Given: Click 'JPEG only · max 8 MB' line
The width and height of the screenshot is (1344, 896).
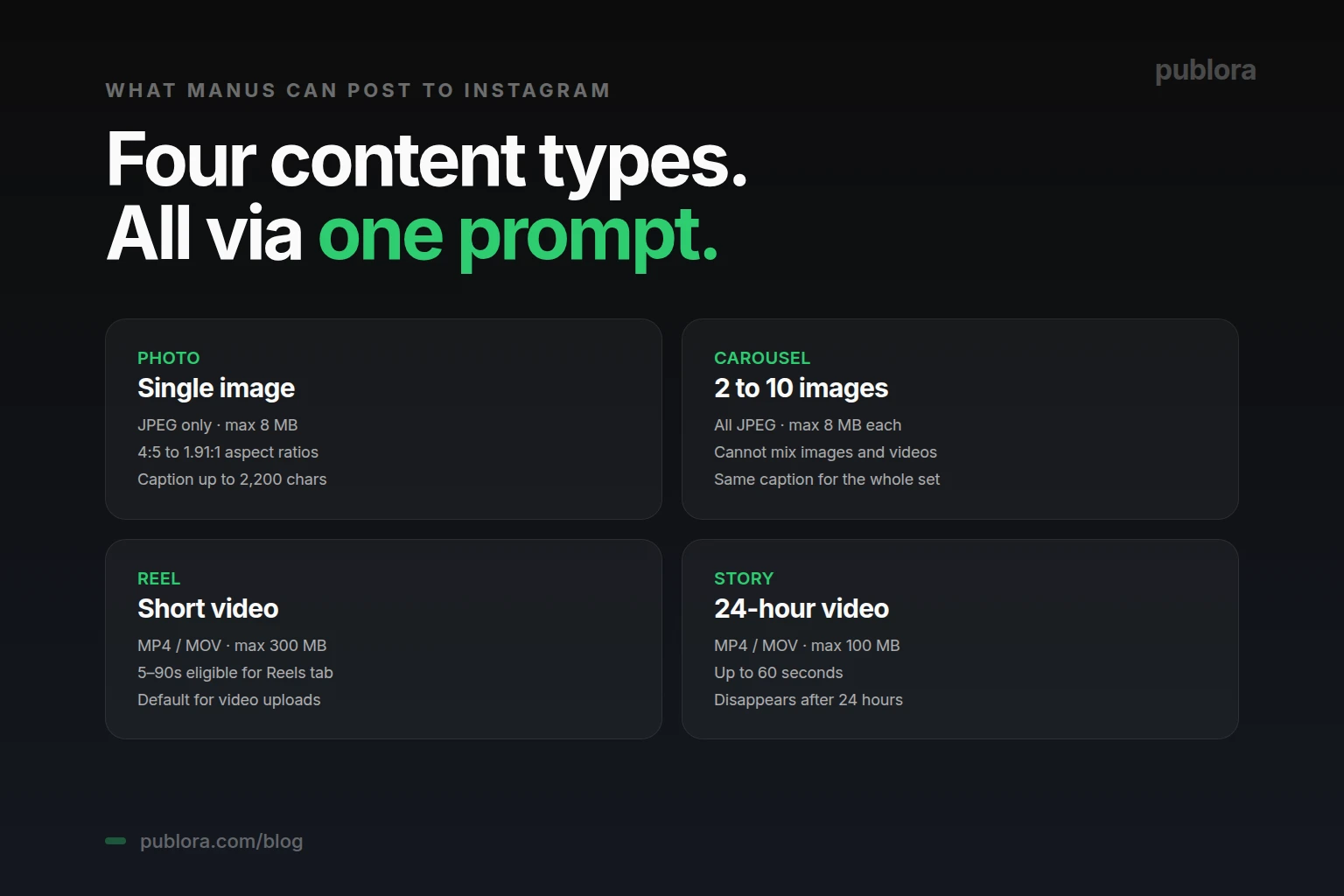Looking at the screenshot, I should [218, 425].
